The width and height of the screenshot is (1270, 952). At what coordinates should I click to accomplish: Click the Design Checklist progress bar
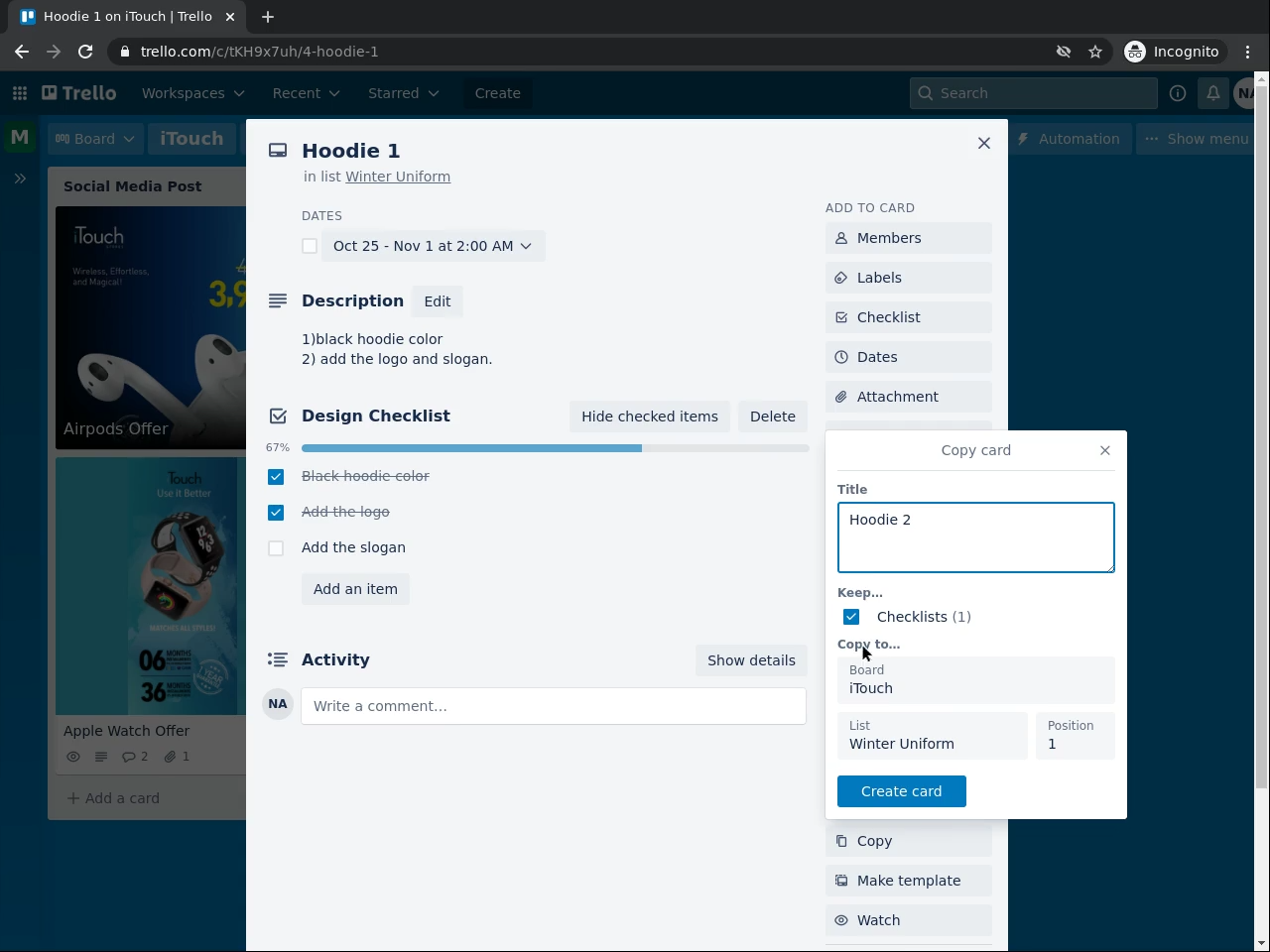(556, 448)
